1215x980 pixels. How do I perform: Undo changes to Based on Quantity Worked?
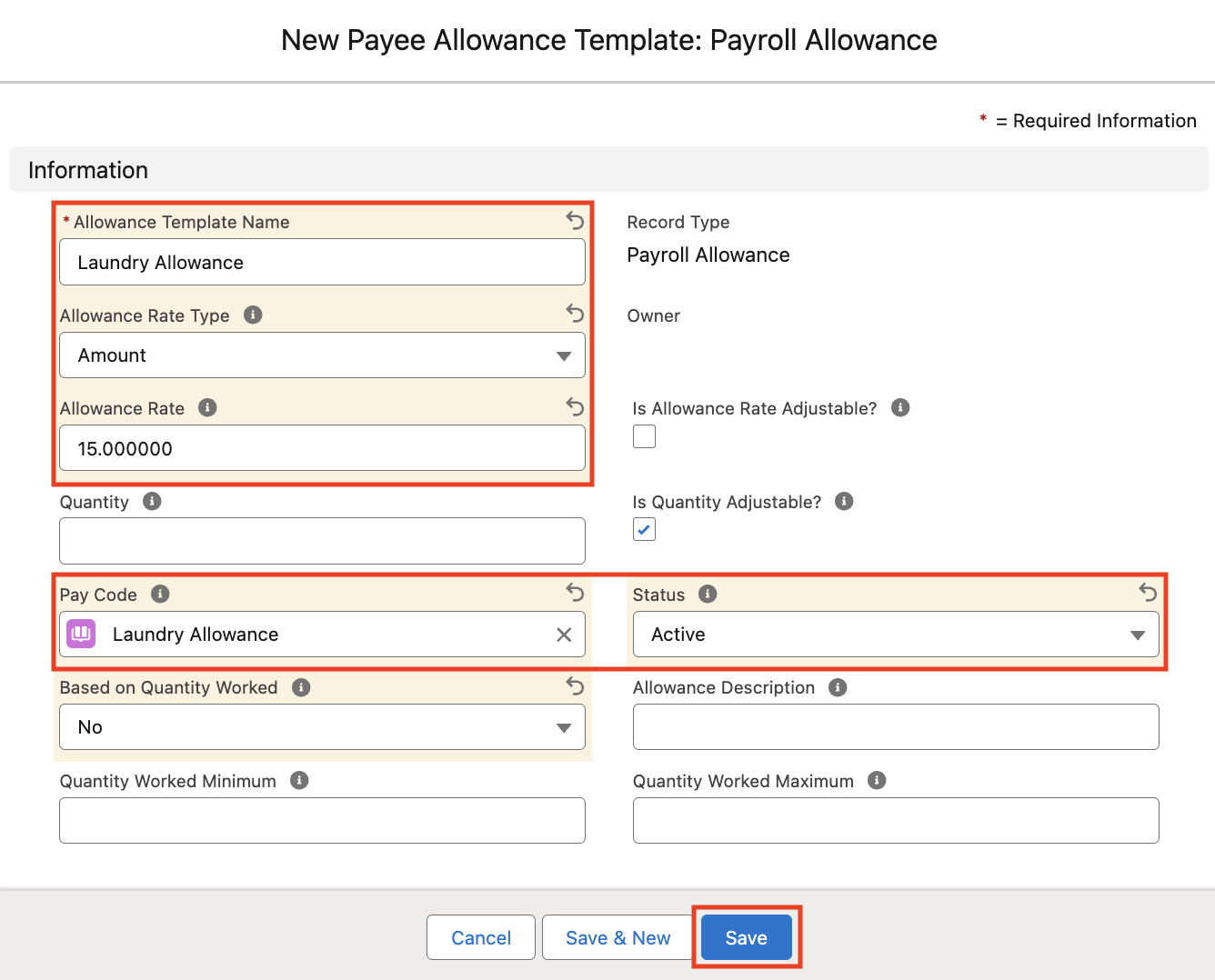[x=575, y=685]
